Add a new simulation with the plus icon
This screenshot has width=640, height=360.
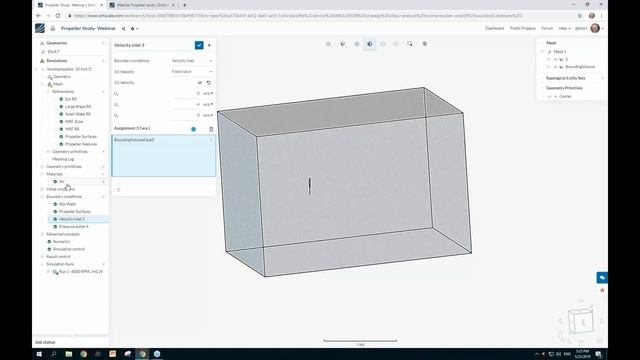(x=103, y=61)
